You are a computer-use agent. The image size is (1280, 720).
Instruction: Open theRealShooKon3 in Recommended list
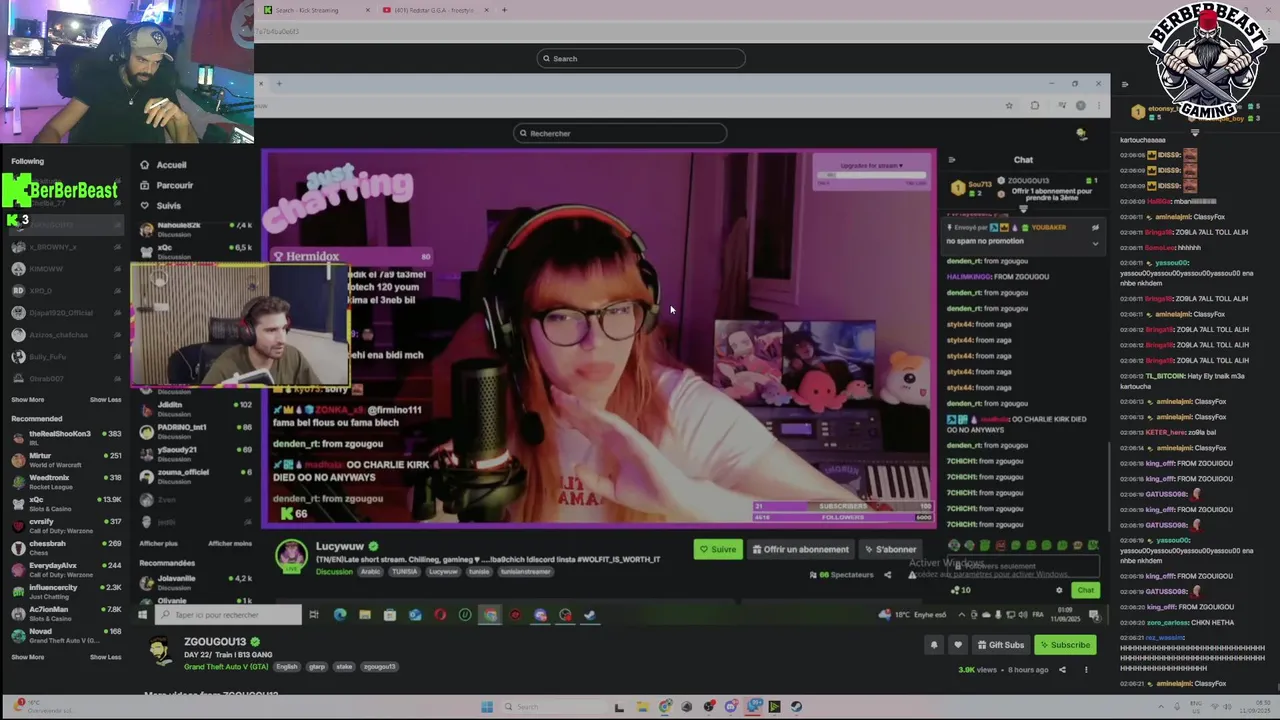click(66, 437)
